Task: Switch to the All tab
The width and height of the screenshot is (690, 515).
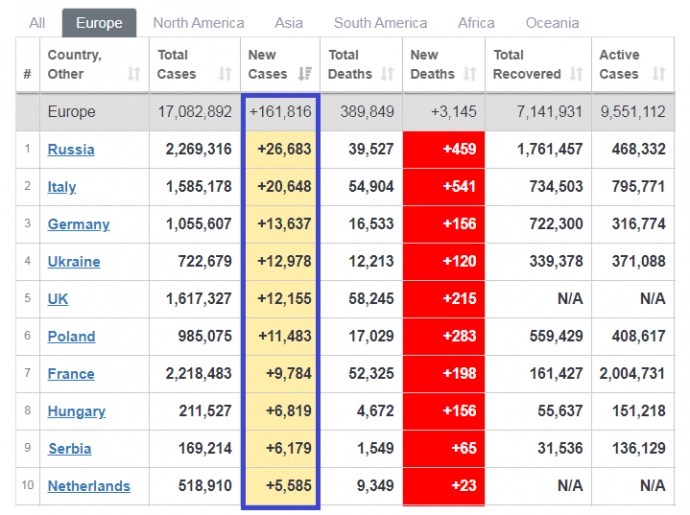Action: click(37, 23)
